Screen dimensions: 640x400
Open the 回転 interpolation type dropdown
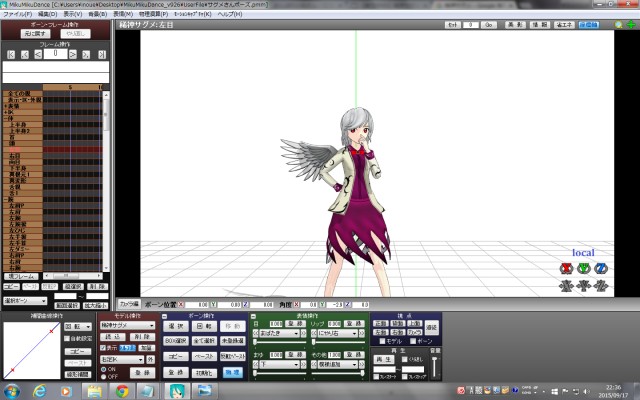[78, 327]
